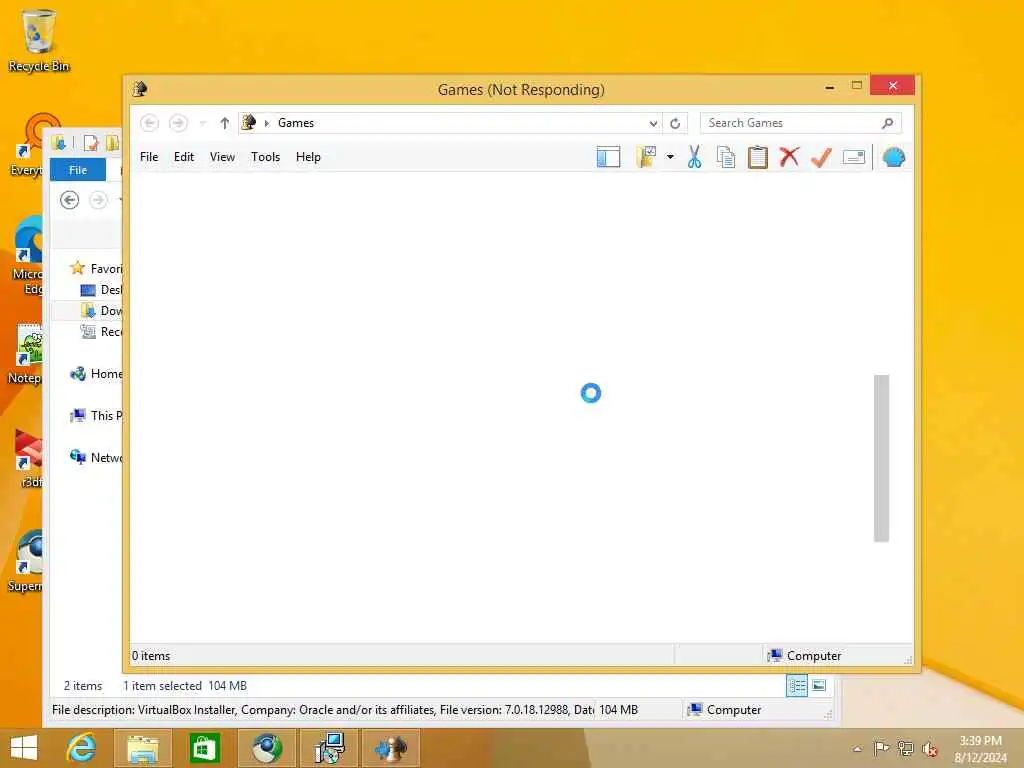Select the File tab in background Explorer window
The width and height of the screenshot is (1024, 768).
tap(78, 170)
